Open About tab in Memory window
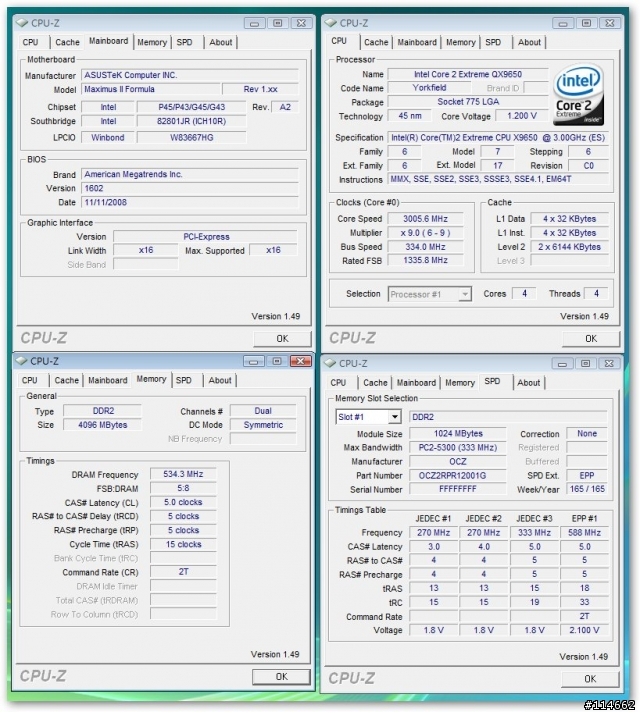The image size is (640, 713). click(x=220, y=380)
